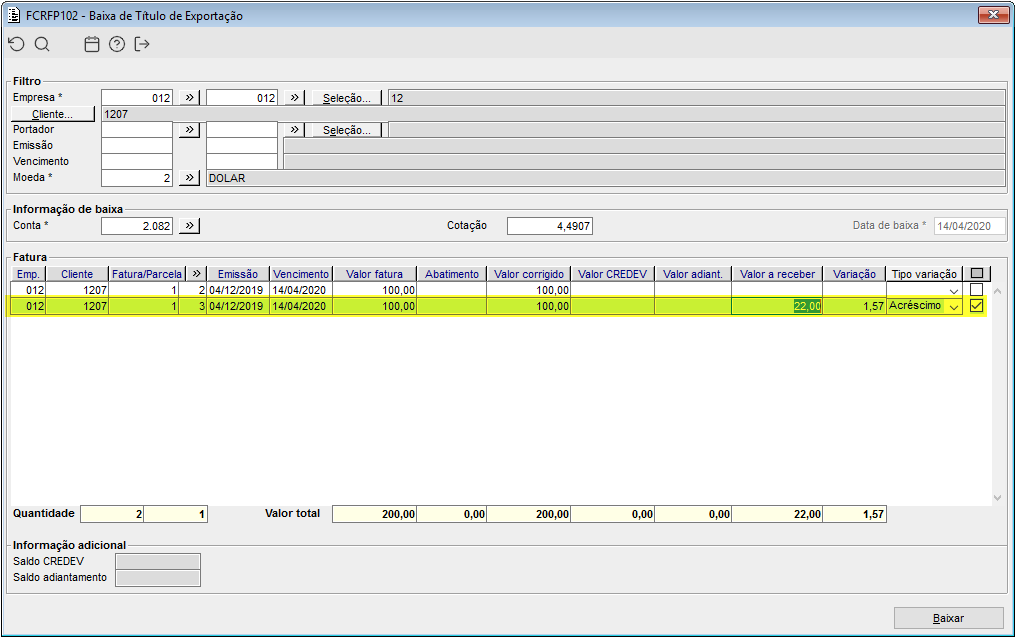Click the Tipo variação column header

coord(924,274)
